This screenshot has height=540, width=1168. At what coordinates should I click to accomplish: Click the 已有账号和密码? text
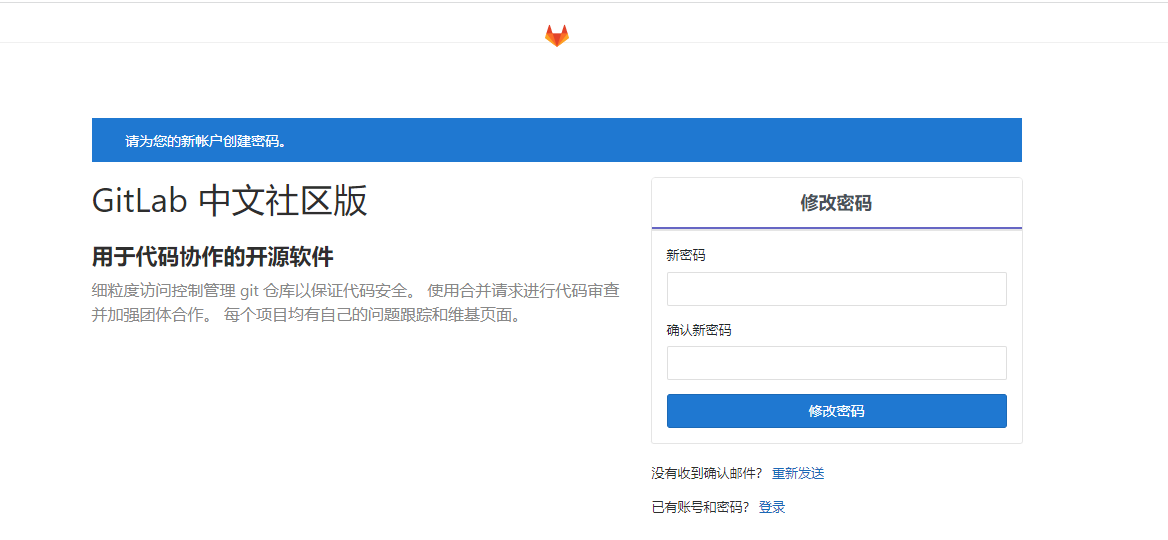pos(699,507)
